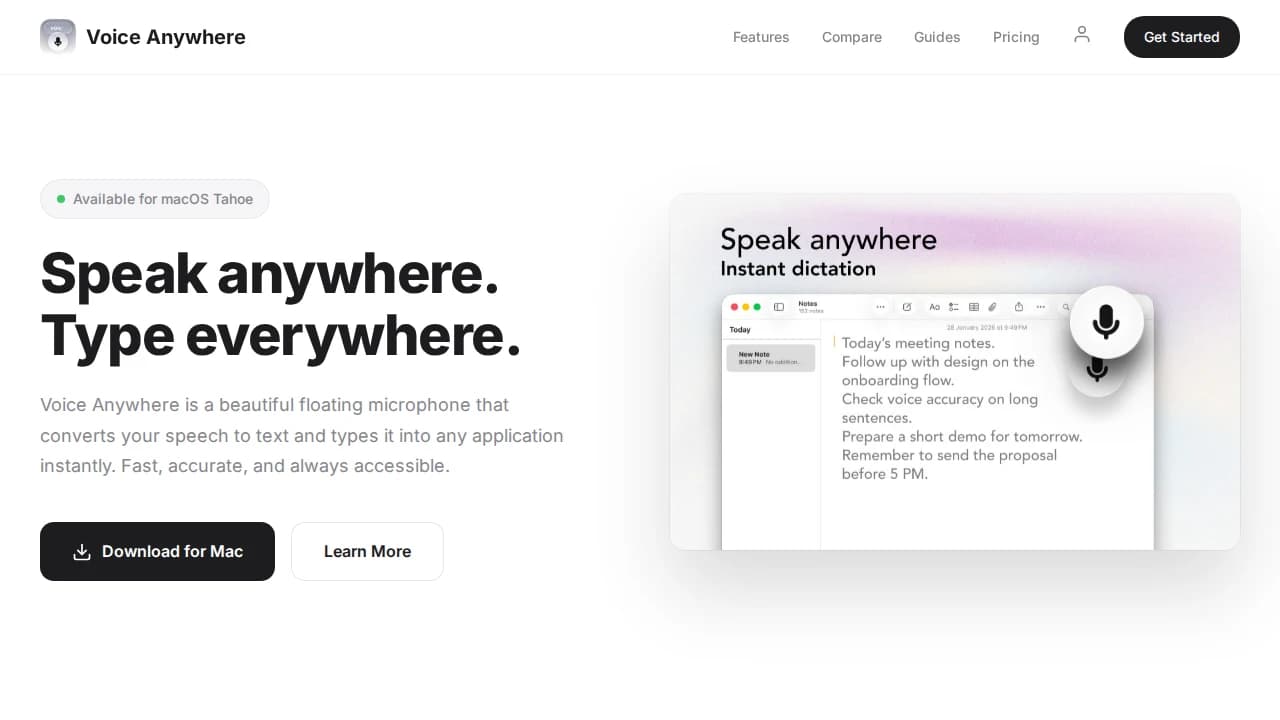Click the table icon in the Notes toolbar

coord(974,306)
